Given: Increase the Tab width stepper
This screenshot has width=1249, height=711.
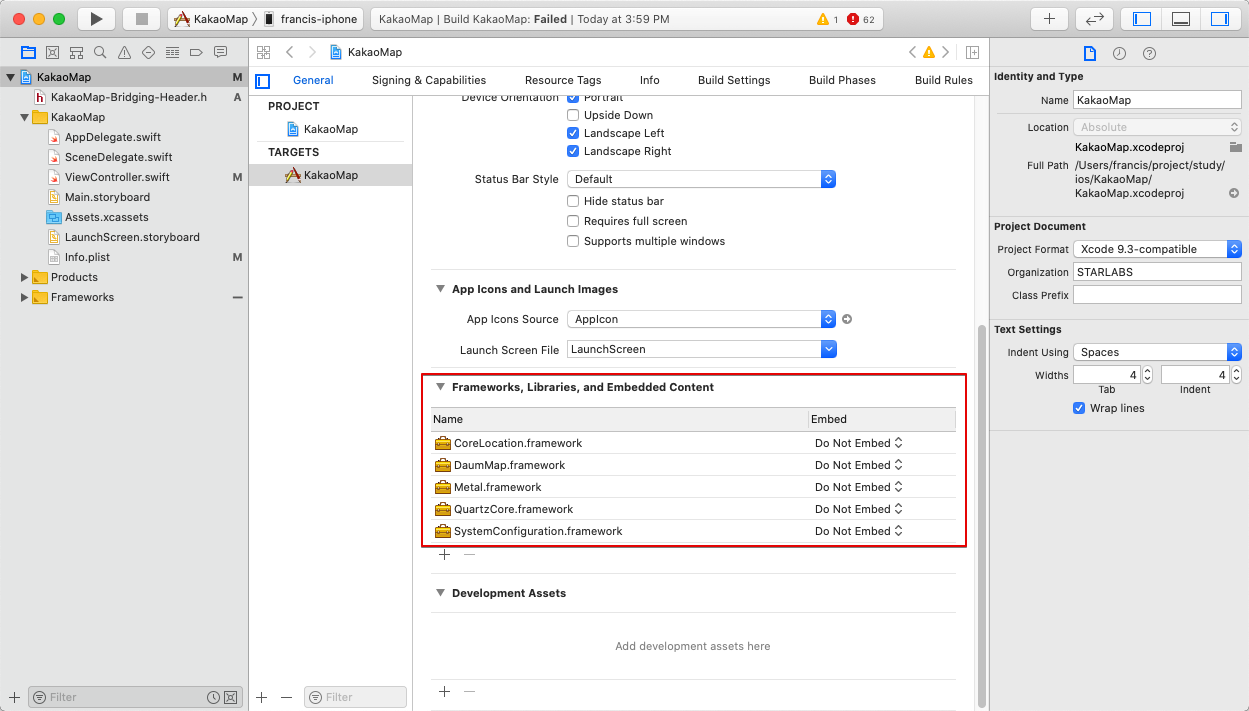Looking at the screenshot, I should coord(1148,370).
